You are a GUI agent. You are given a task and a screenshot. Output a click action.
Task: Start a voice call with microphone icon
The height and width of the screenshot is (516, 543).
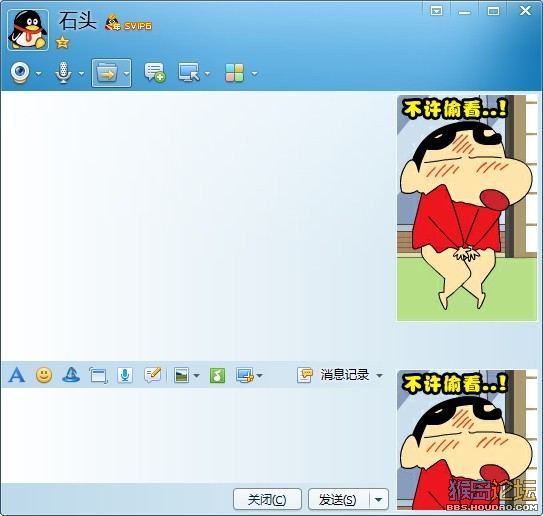(x=63, y=73)
